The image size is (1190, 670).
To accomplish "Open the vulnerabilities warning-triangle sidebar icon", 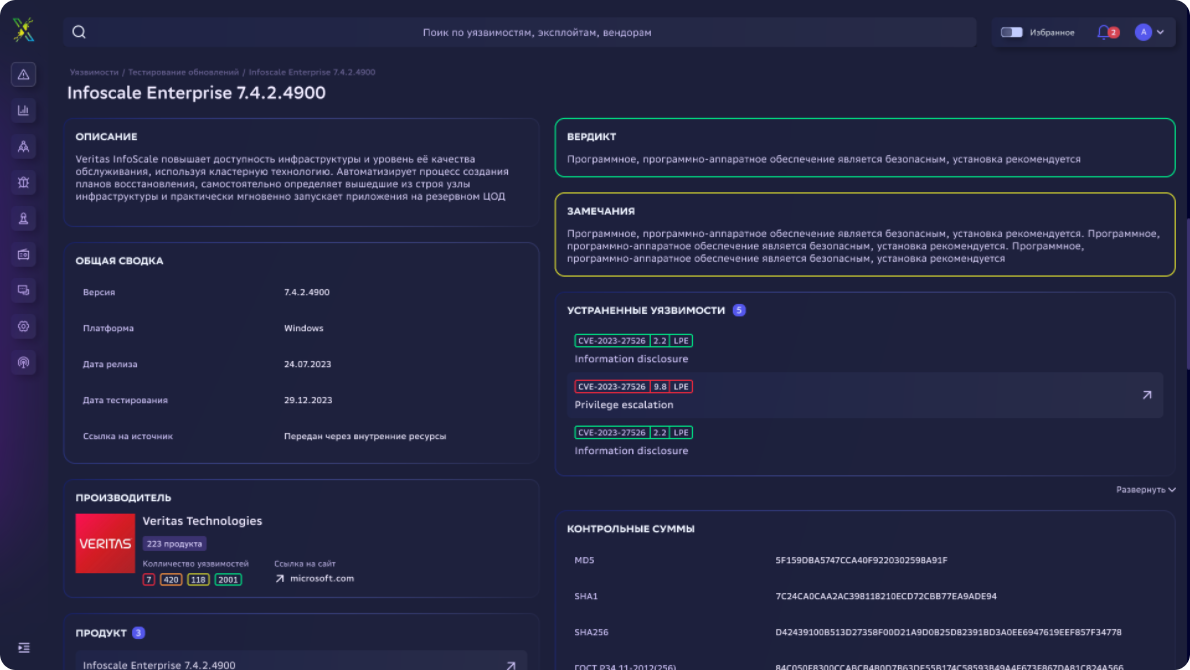I will point(24,74).
